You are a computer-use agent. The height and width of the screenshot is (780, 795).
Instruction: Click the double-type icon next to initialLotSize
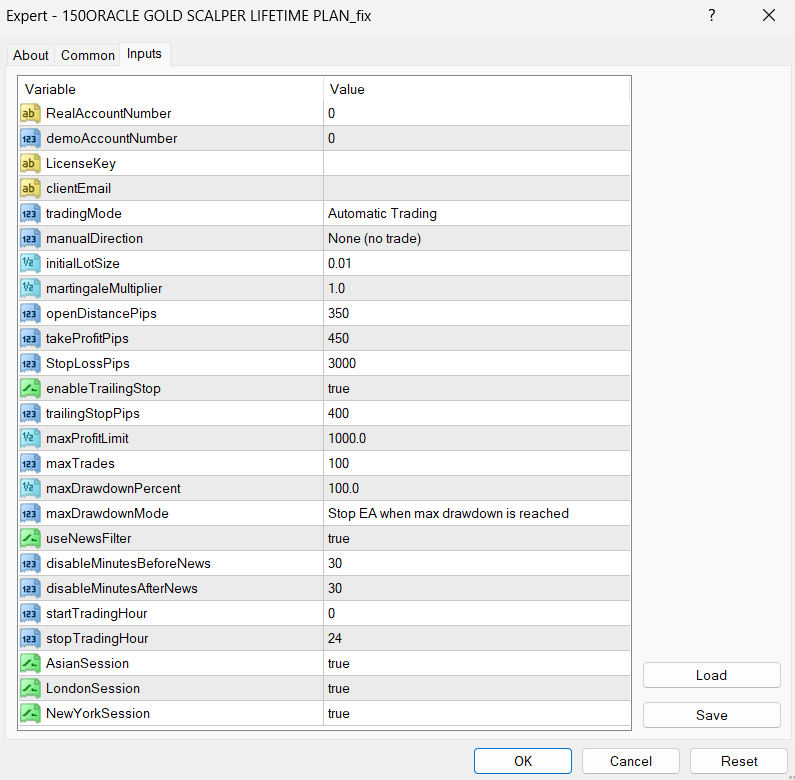pos(30,264)
